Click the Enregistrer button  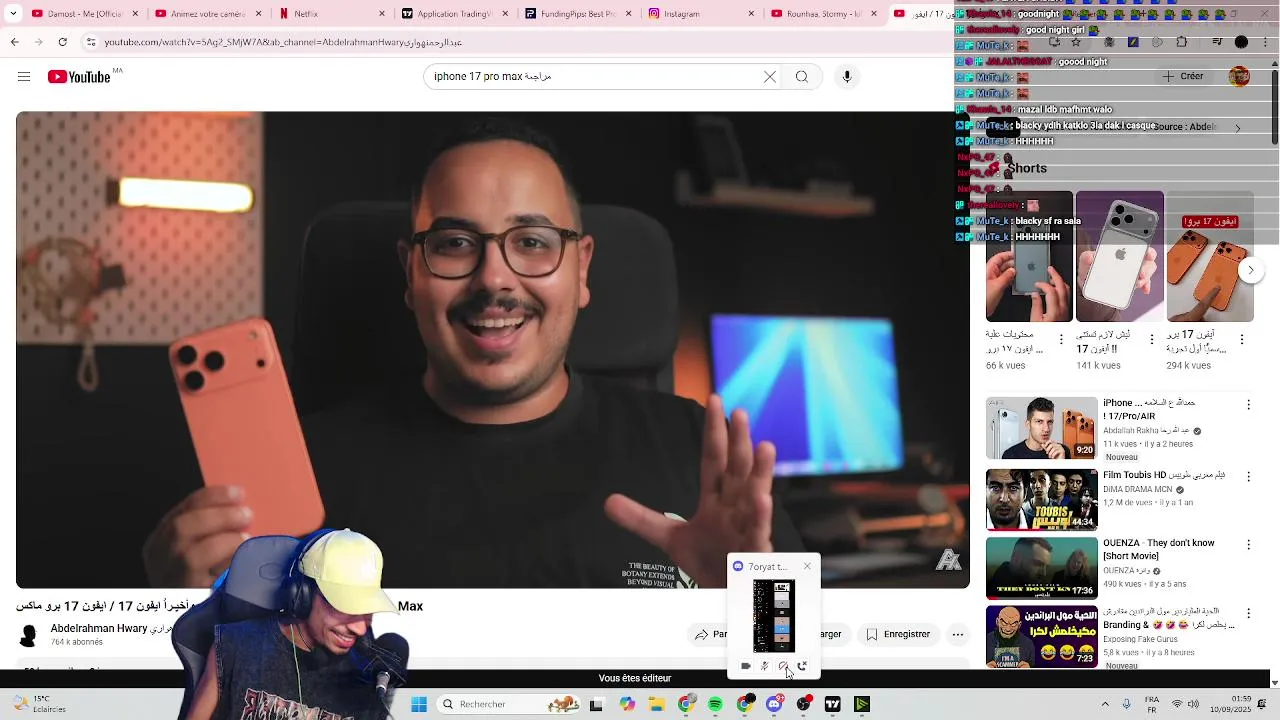[x=898, y=634]
